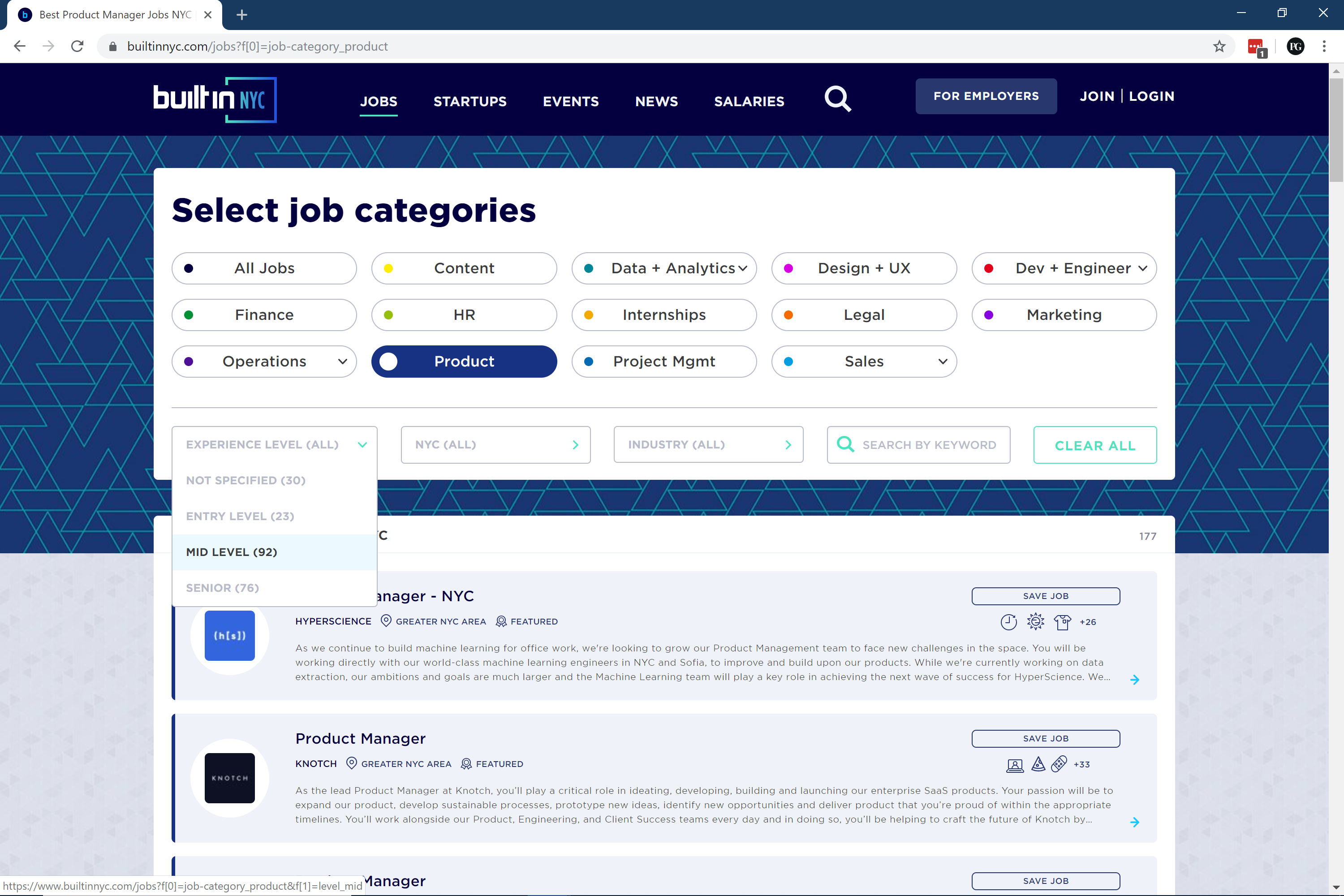Expand the Sales chevron
Viewport: 1344px width, 896px height.
click(x=942, y=362)
